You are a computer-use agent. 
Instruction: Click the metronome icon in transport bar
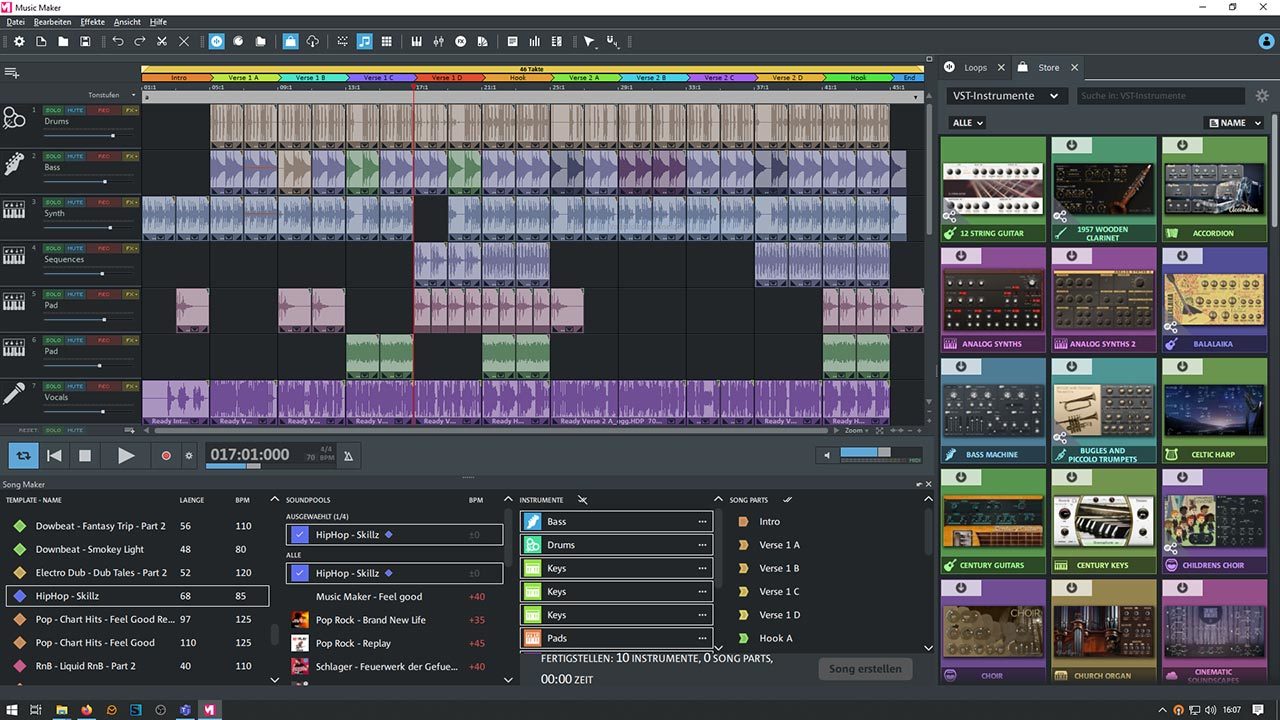(x=348, y=456)
